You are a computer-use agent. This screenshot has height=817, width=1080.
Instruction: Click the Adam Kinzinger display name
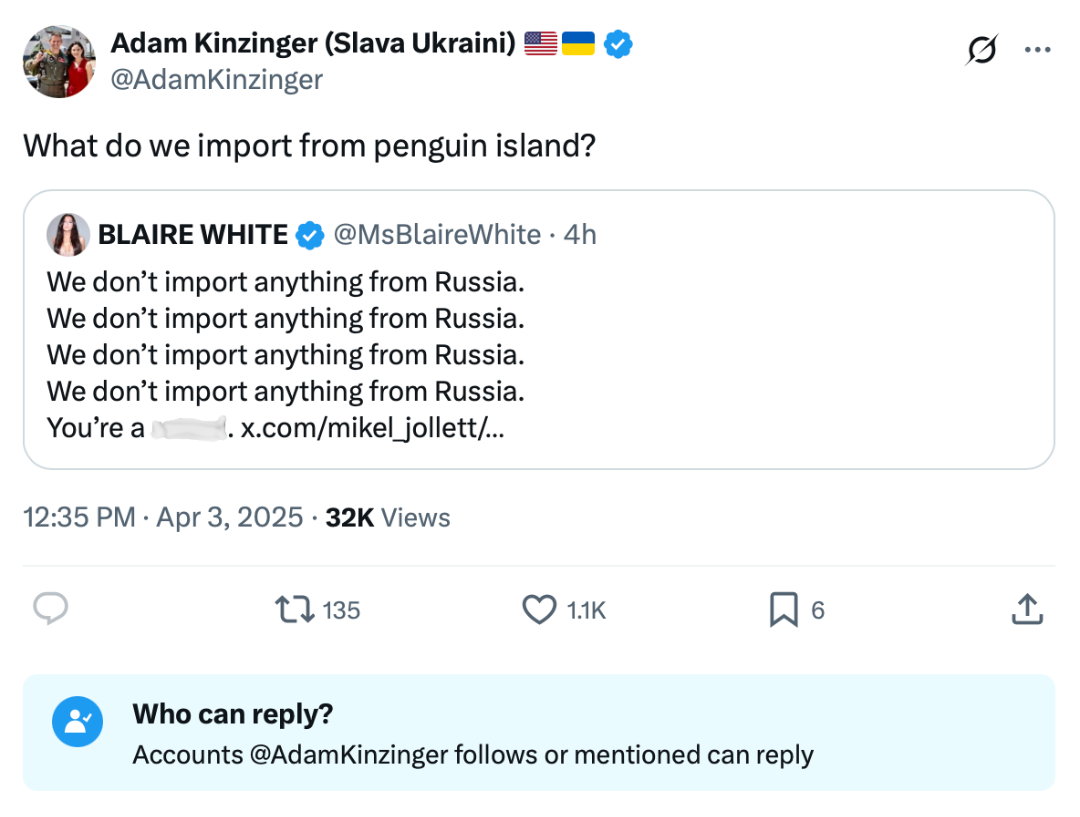click(313, 44)
